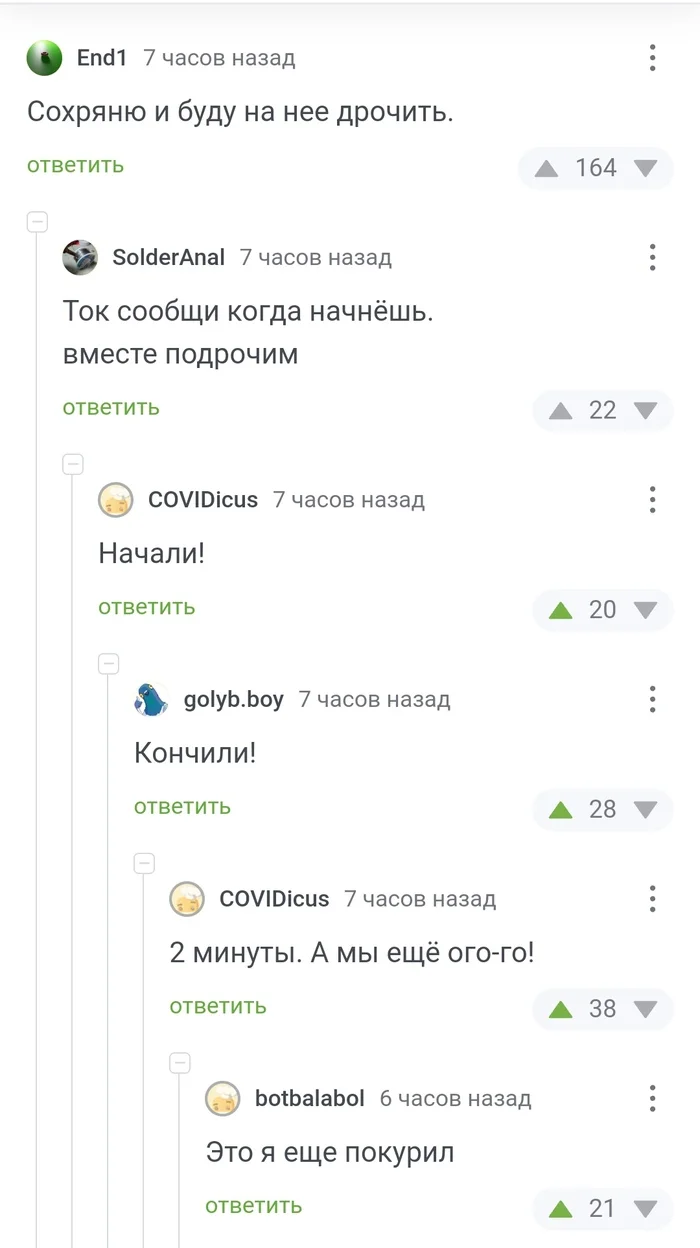Open the options menu on SolderAnal's comment
This screenshot has height=1248, width=700.
(x=651, y=258)
